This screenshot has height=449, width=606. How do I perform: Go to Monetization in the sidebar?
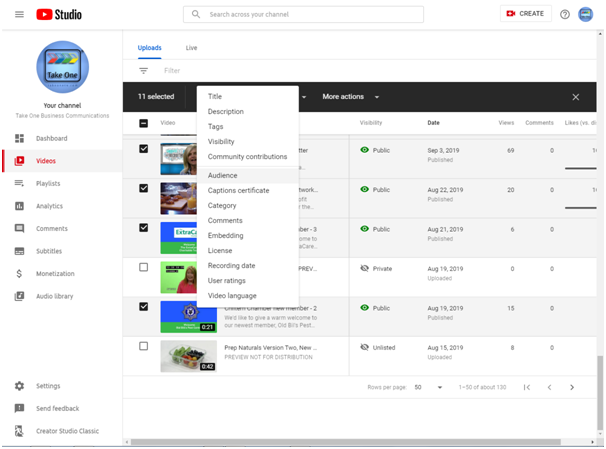pyautogui.click(x=55, y=273)
